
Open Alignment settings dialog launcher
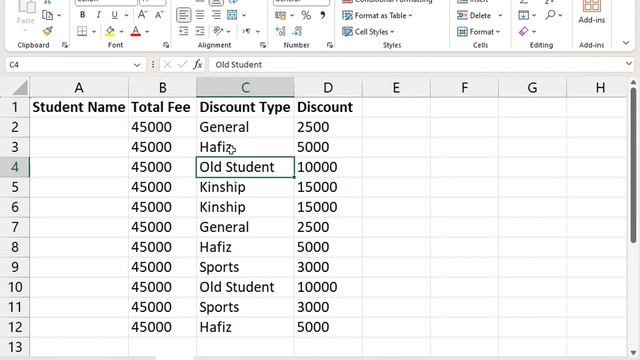pos(263,45)
